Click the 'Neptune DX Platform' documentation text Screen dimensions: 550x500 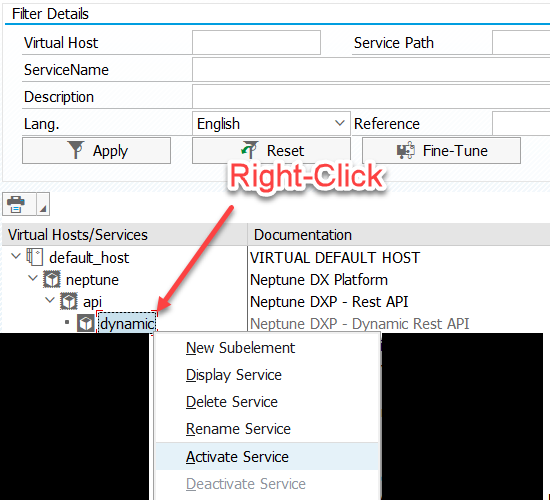coord(319,280)
